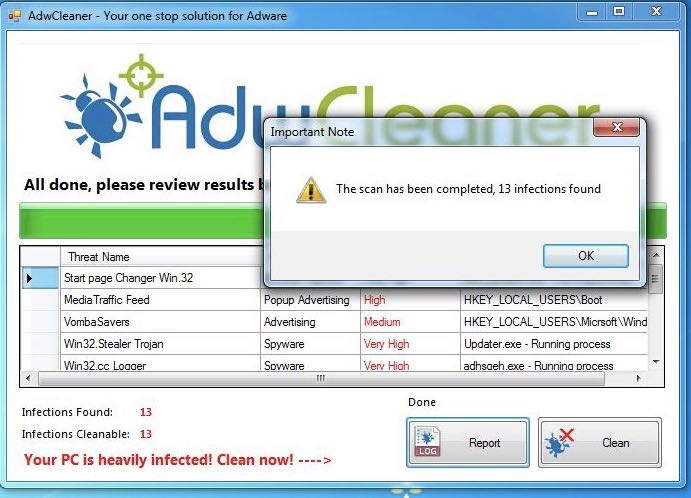The height and width of the screenshot is (498, 691).
Task: Close the AdwCleaner main window
Action: pos(656,12)
